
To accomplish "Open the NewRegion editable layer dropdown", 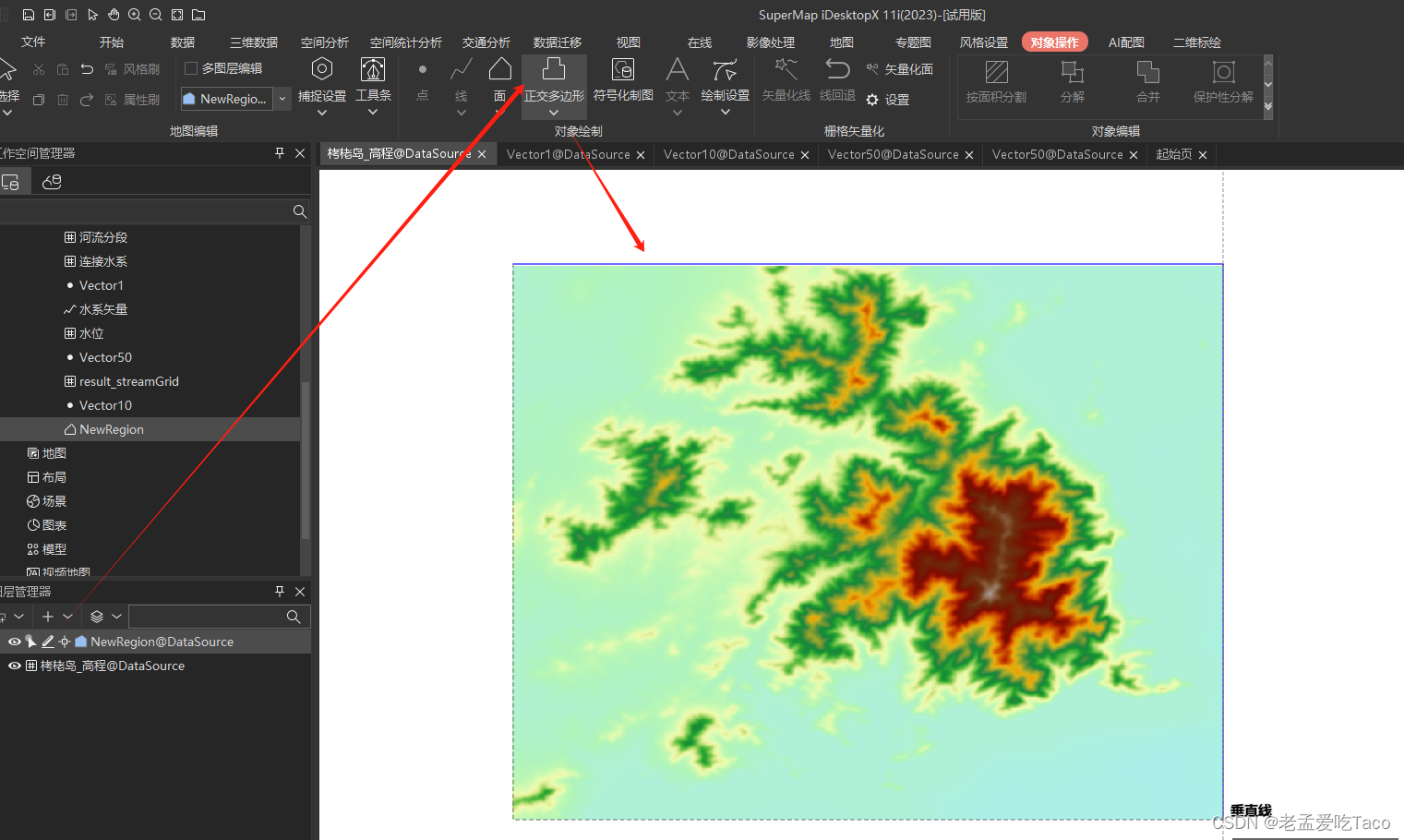I will (282, 99).
